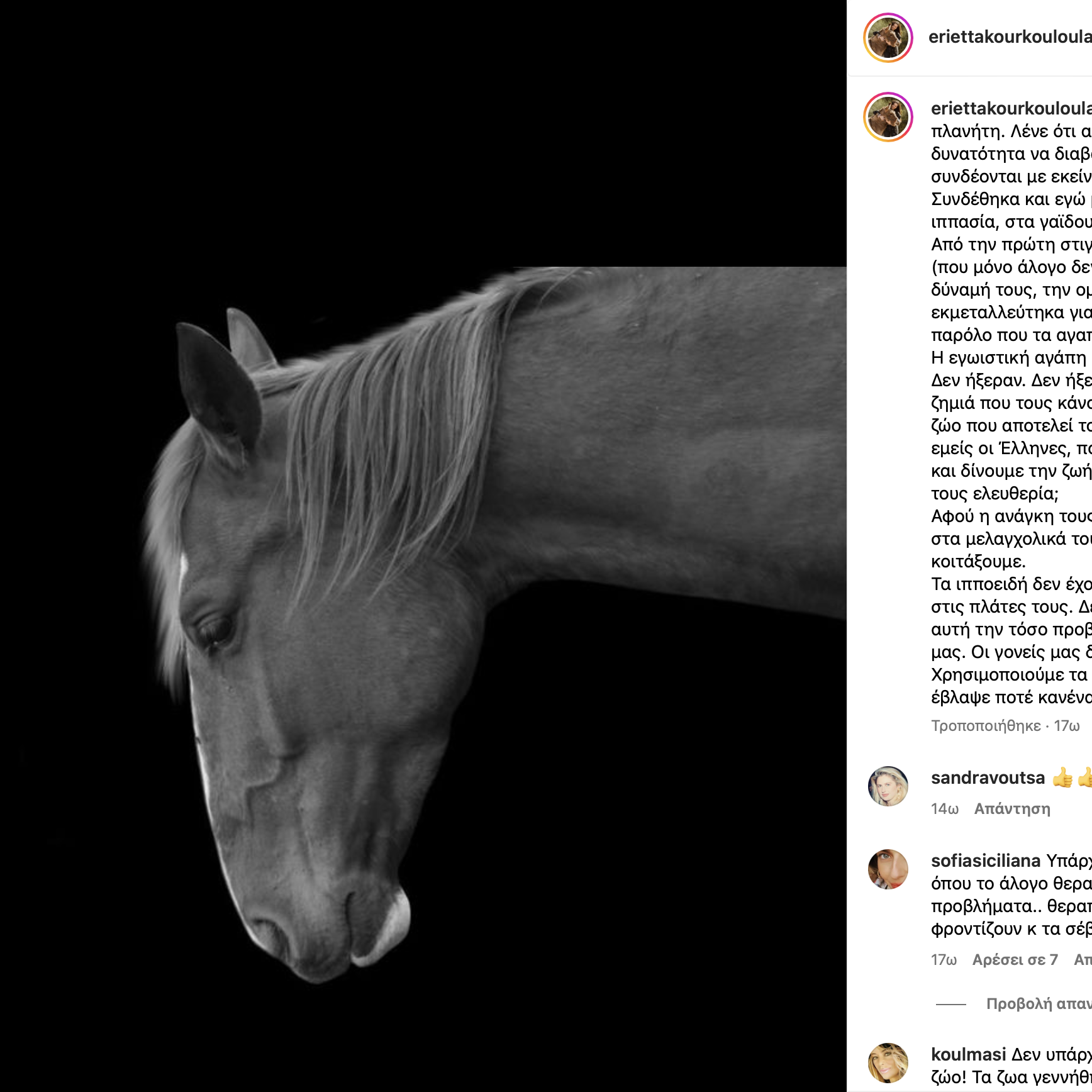Expand hidden replies with Προβολή απαντήσεων

tap(1039, 1003)
